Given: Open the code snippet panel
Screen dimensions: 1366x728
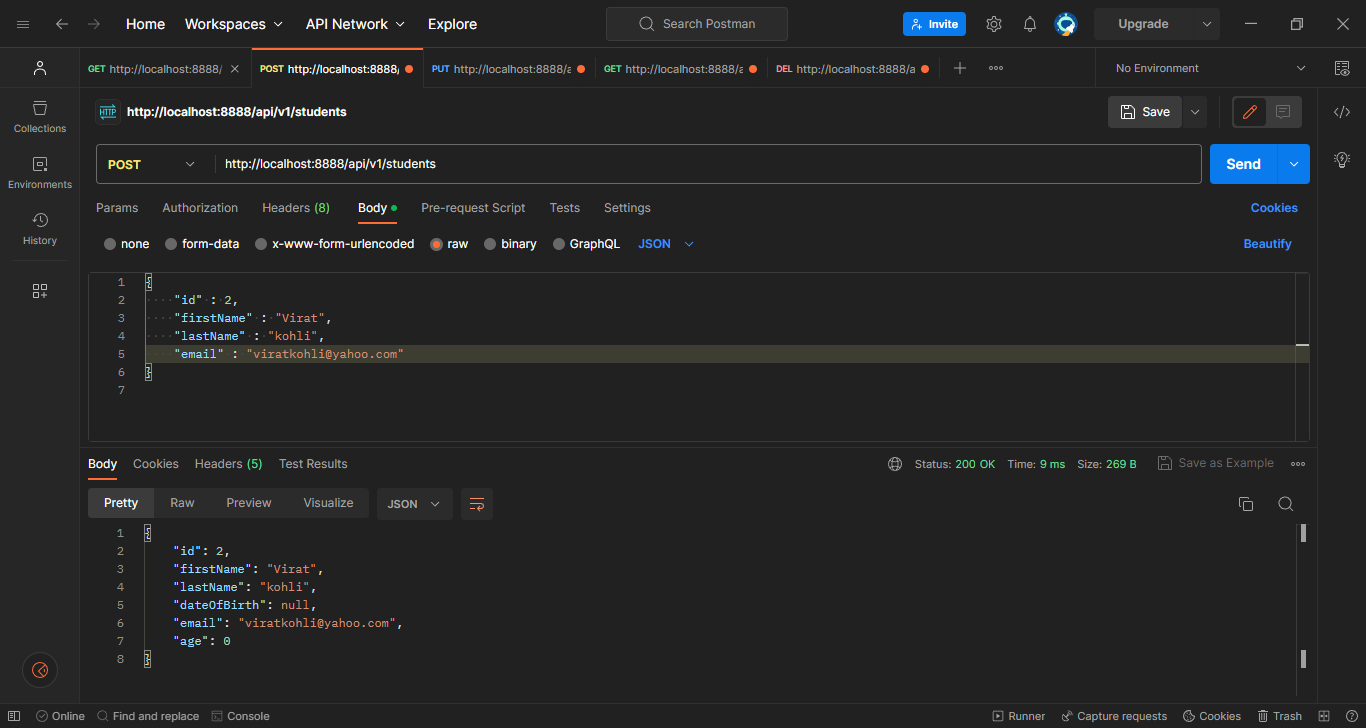Looking at the screenshot, I should pyautogui.click(x=1342, y=111).
